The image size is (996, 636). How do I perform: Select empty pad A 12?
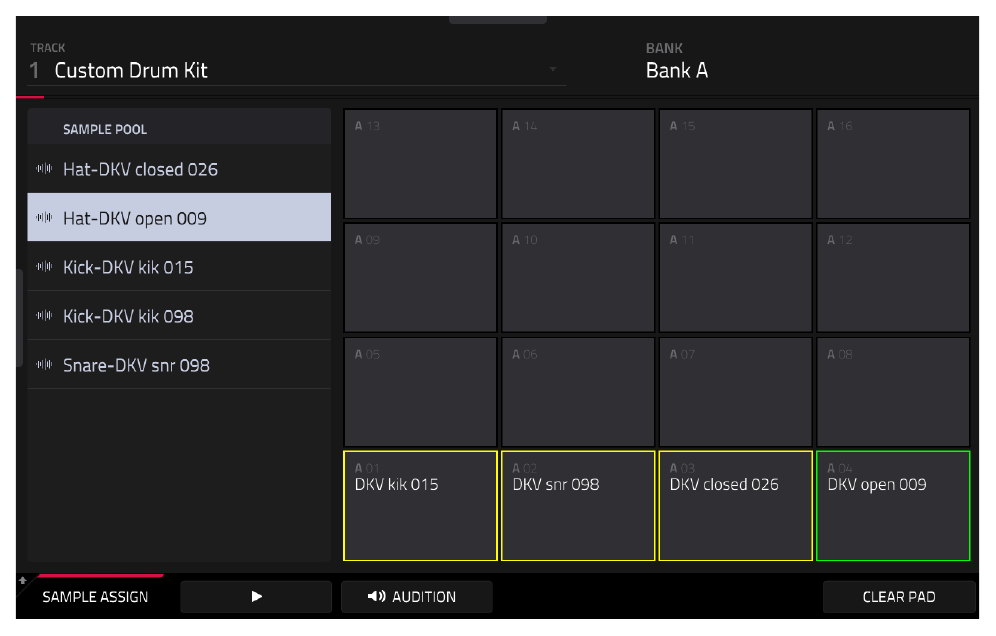(893, 278)
